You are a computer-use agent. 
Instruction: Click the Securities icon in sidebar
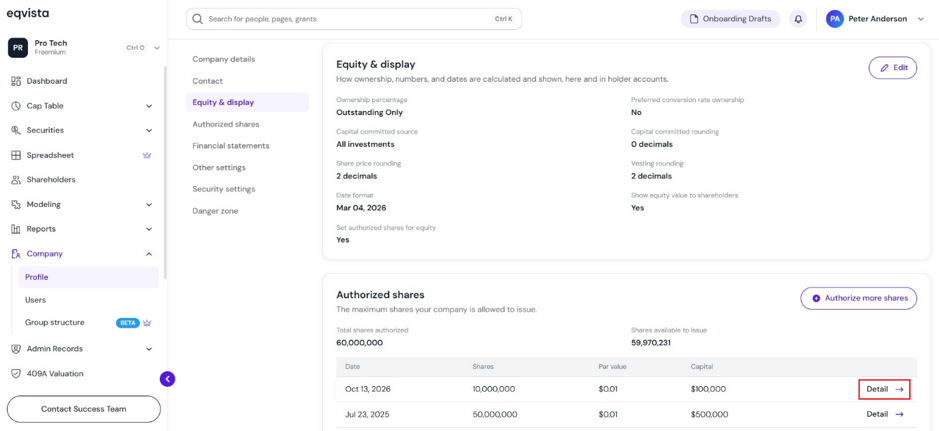point(16,130)
